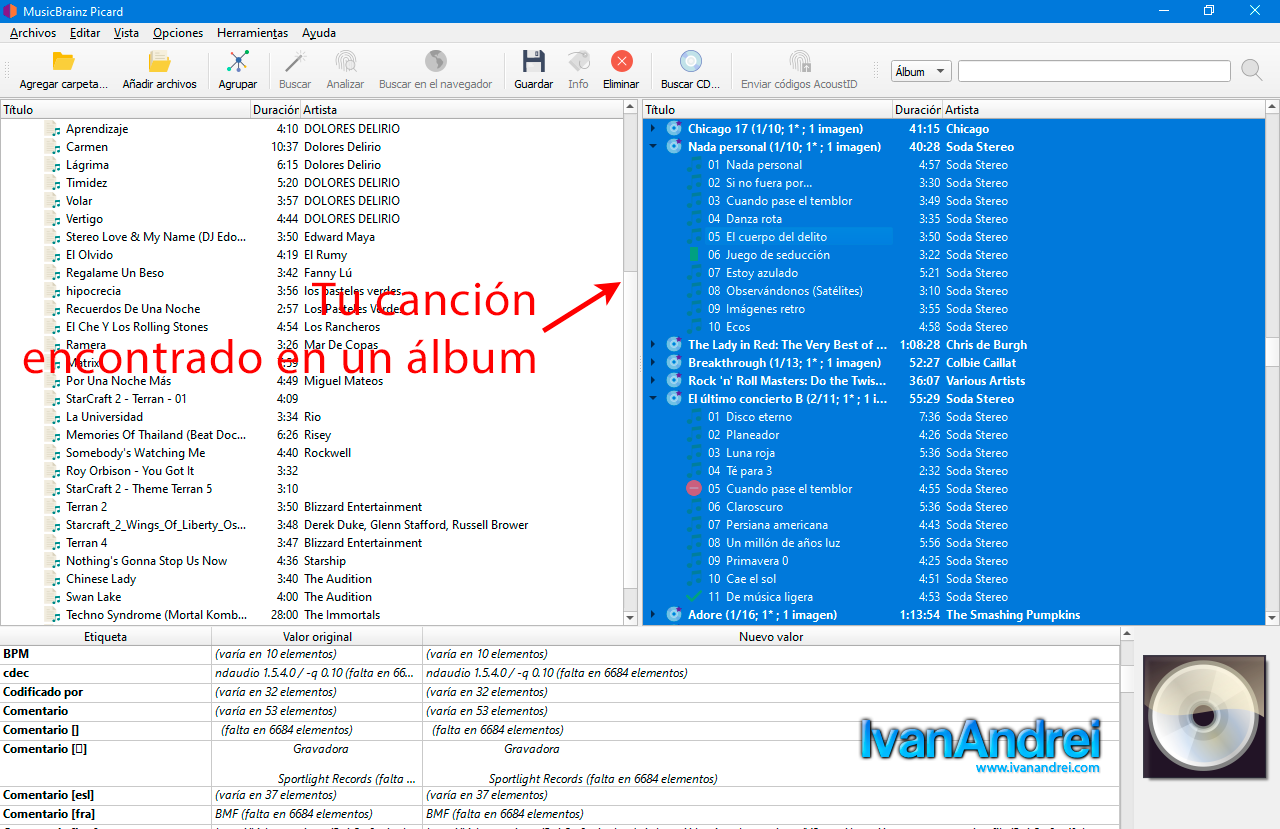This screenshot has height=829, width=1280.
Task: Click the Adore album disc icon
Action: pos(674,614)
